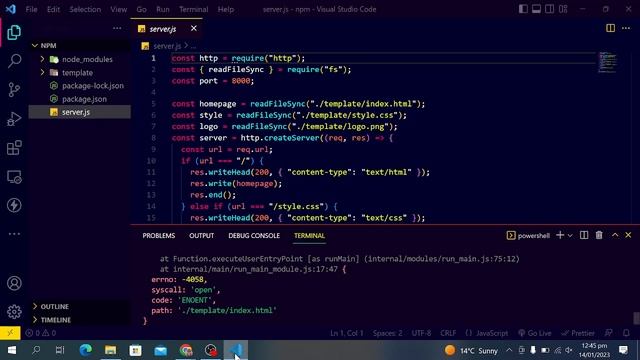Toggle primary side bar layout button
640x360 pixels.
[x=523, y=9]
